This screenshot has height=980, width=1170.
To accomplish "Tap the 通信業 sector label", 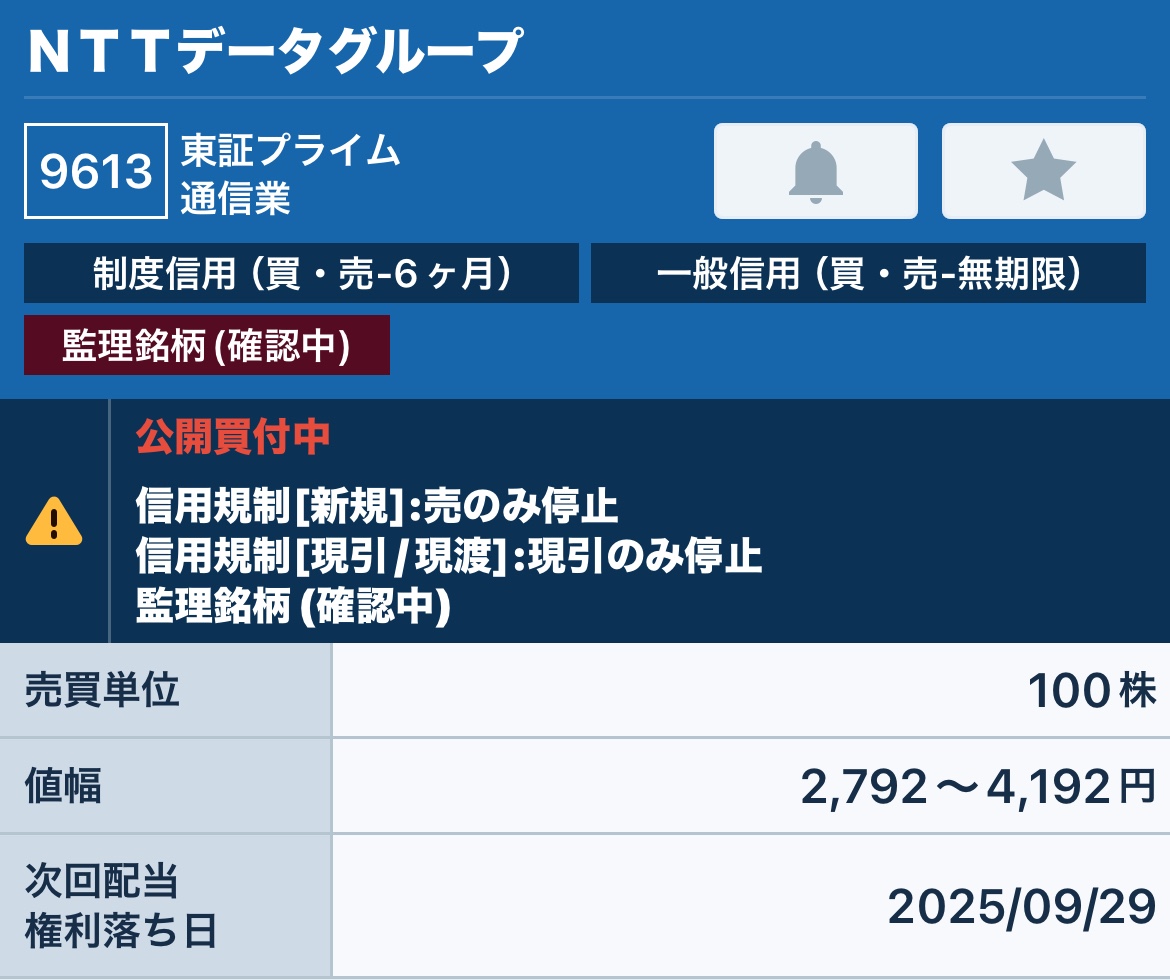I will pos(235,198).
